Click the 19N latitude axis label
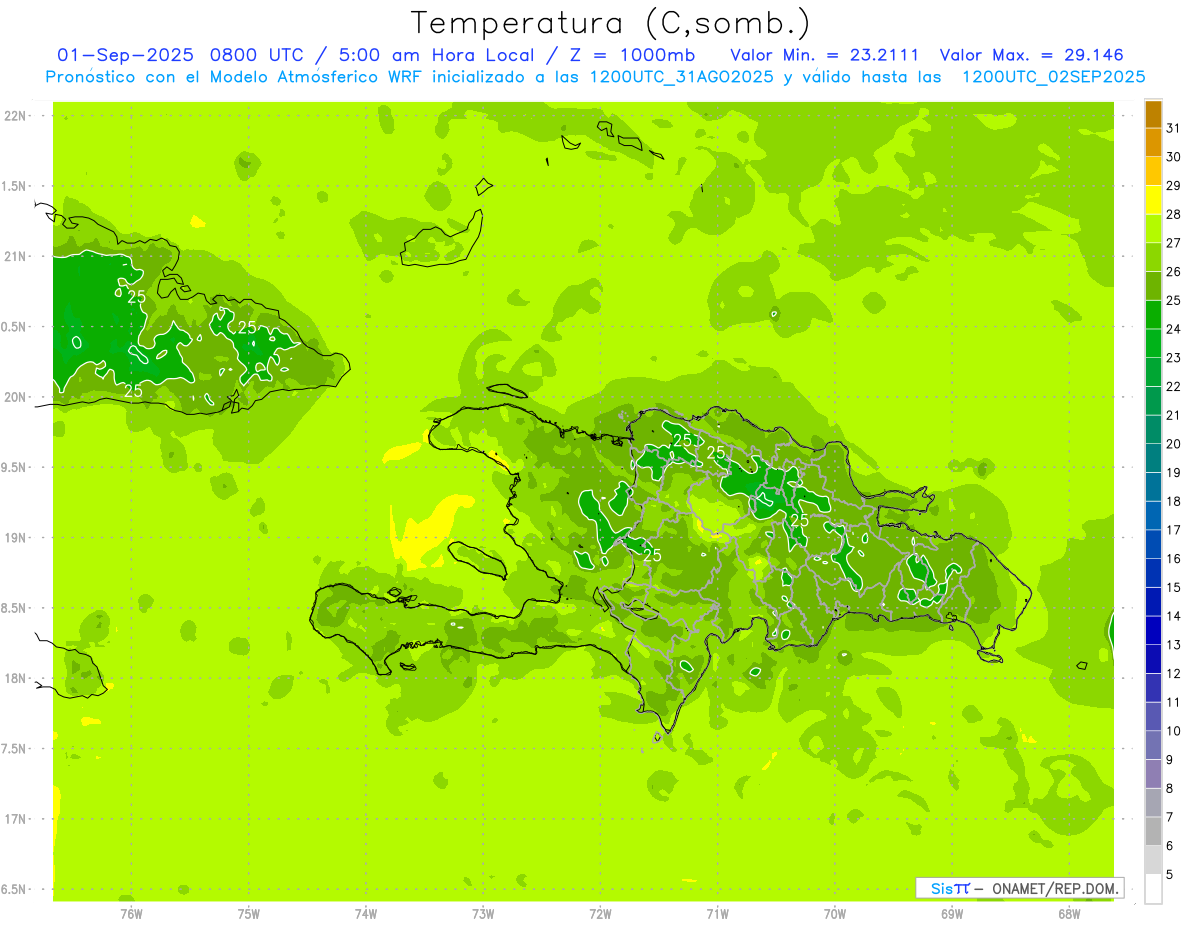Viewport: 1200px width, 927px height. (x=16, y=537)
